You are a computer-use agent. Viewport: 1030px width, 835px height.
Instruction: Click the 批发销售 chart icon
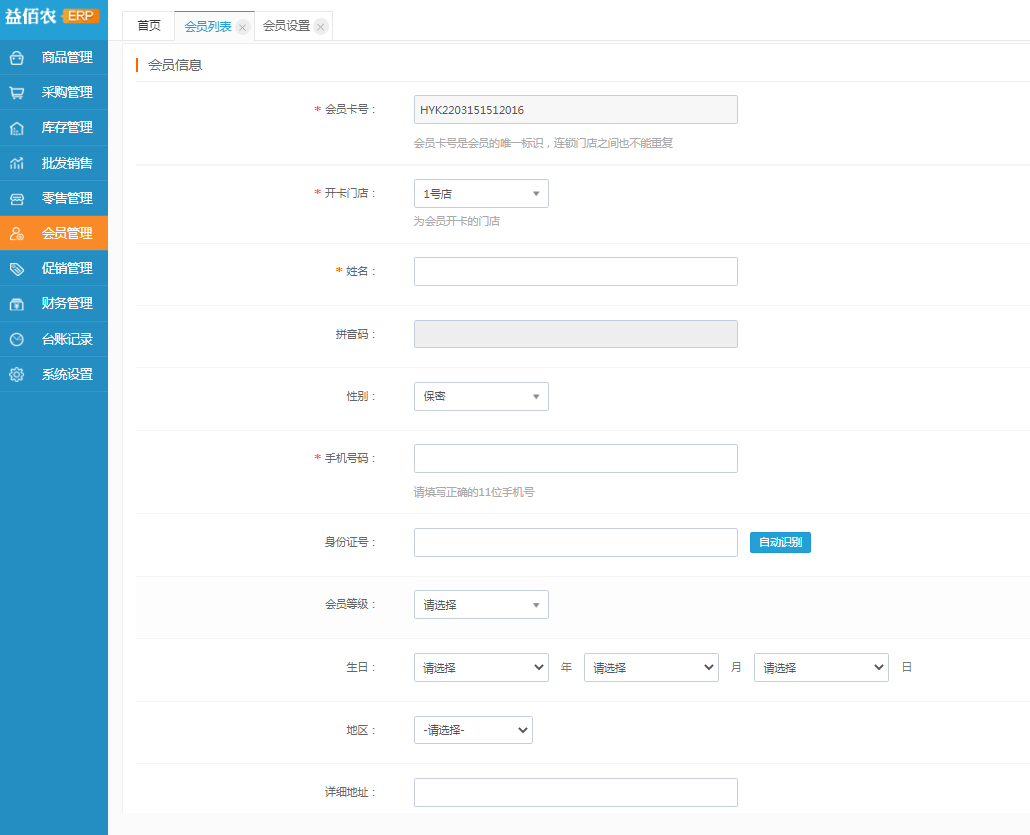17,163
